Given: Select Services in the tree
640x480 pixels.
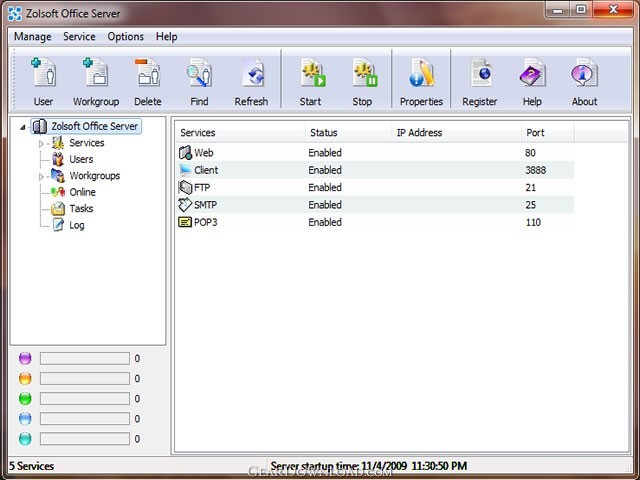Looking at the screenshot, I should point(87,142).
